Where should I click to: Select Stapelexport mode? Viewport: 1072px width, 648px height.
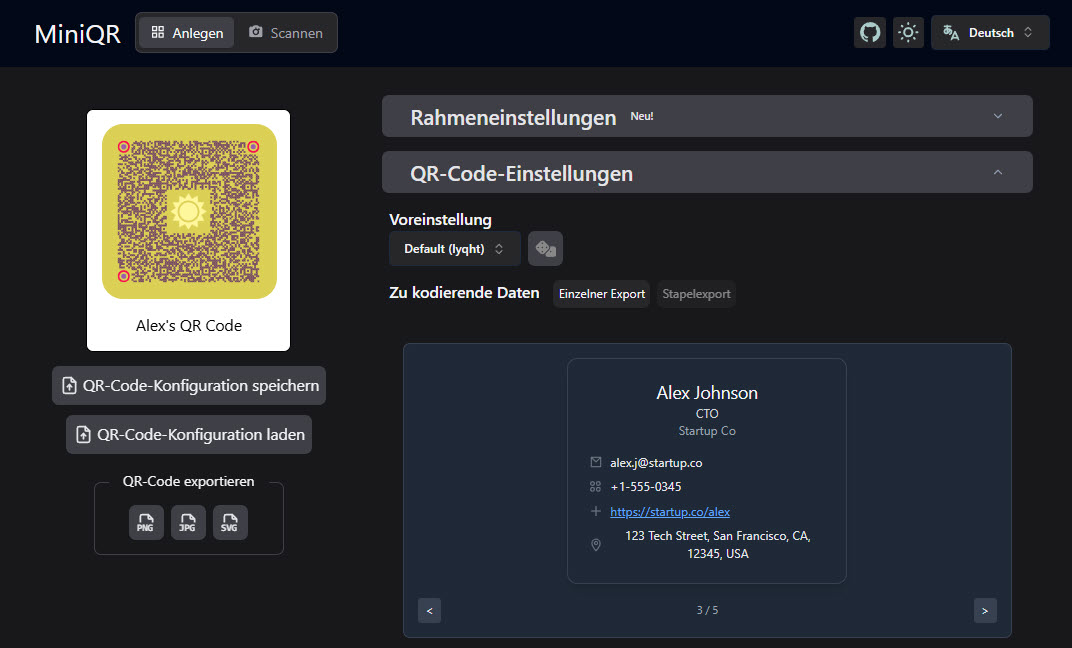696,294
